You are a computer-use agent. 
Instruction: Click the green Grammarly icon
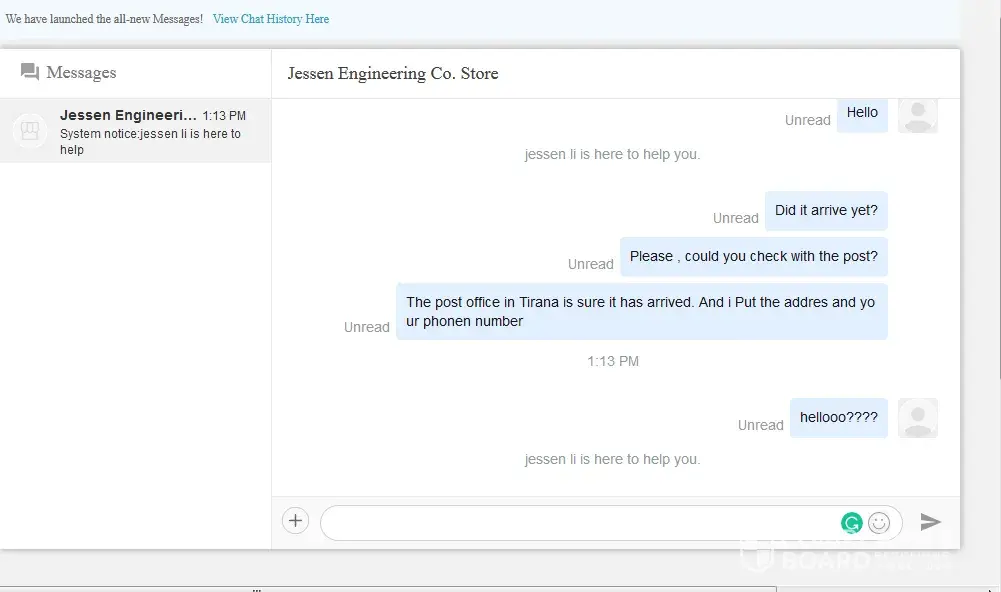(851, 522)
